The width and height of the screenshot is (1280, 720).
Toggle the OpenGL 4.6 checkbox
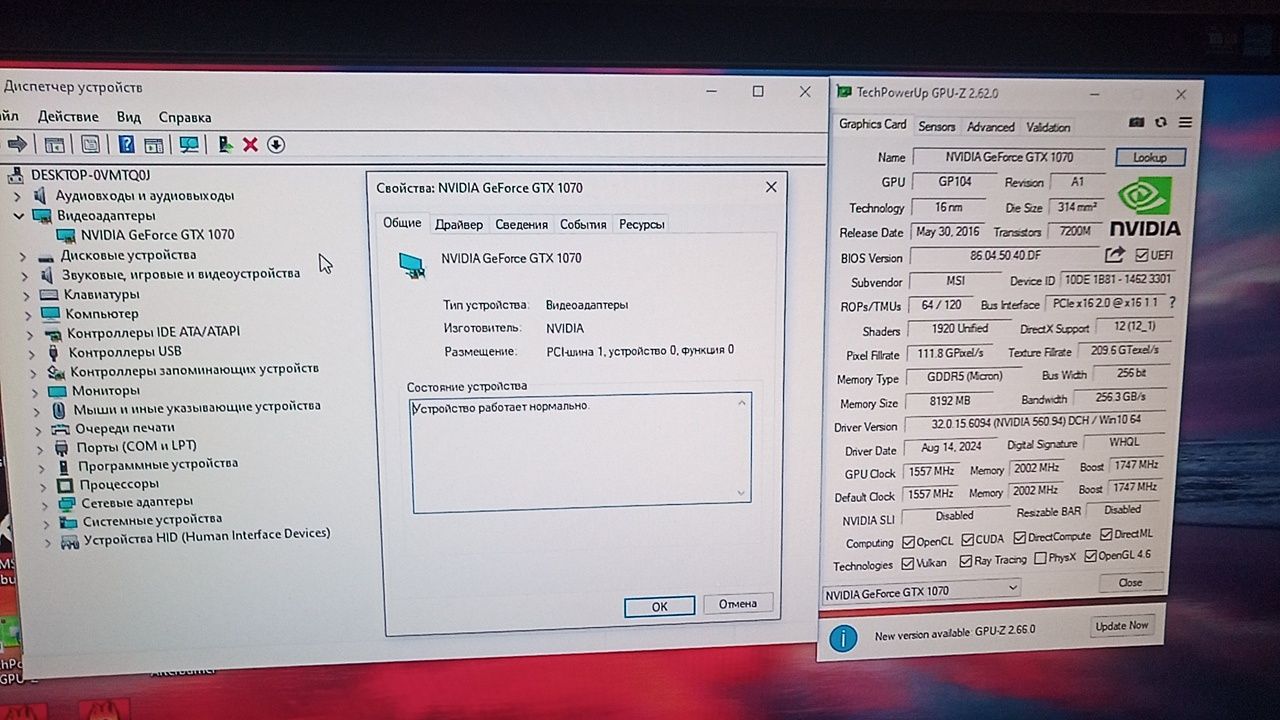[x=1090, y=556]
